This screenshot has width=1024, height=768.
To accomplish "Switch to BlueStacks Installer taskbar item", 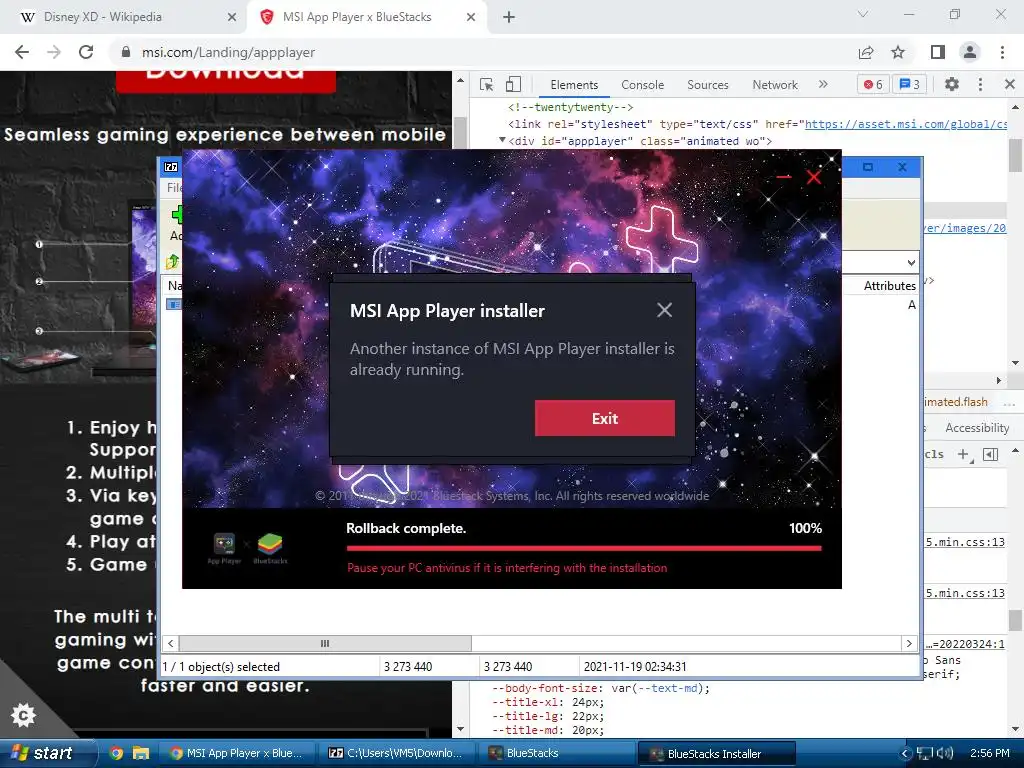I will [x=716, y=753].
